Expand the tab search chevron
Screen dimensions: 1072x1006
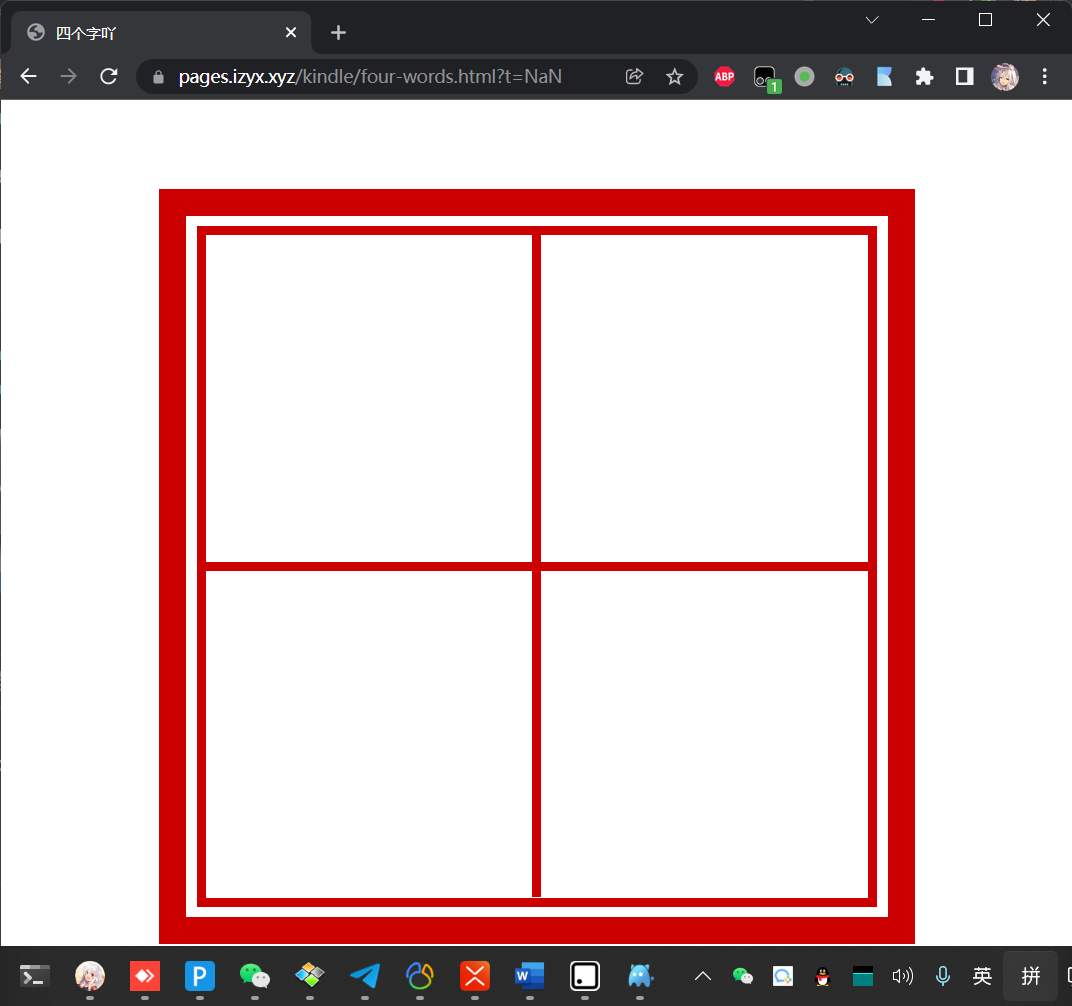click(x=871, y=20)
